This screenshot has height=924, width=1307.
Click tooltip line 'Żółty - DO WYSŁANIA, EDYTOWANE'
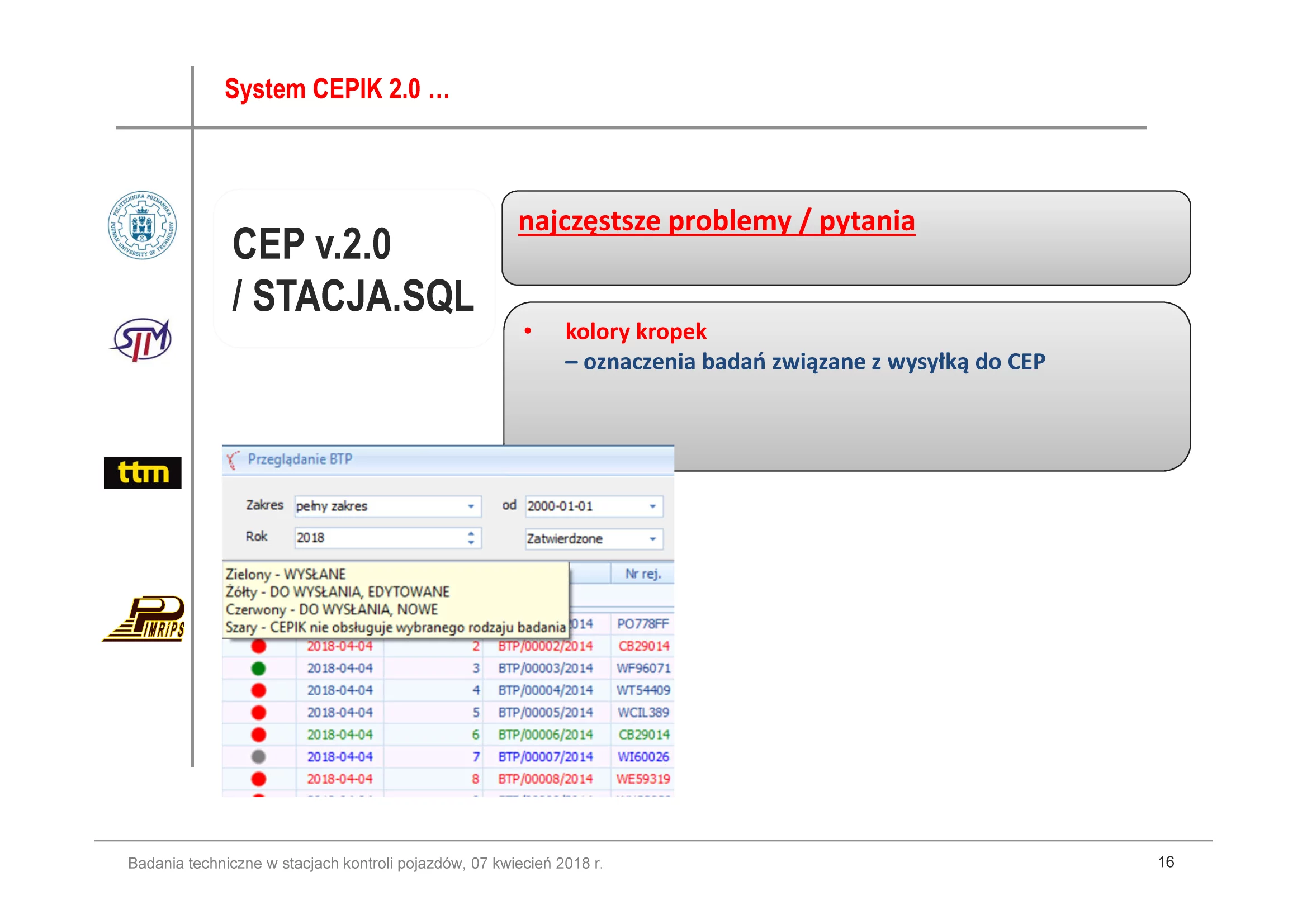tap(338, 593)
